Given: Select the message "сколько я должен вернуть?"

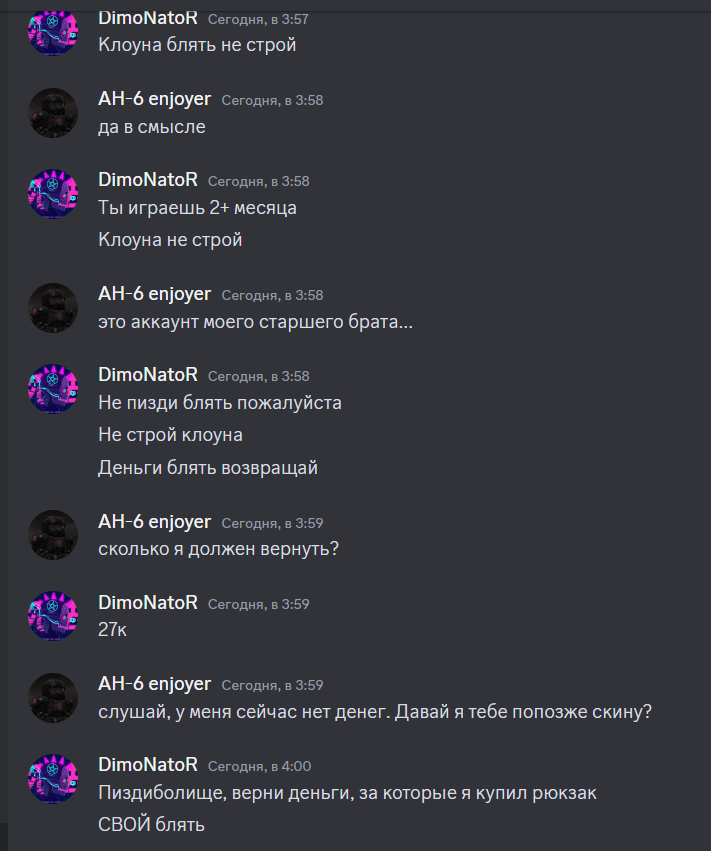Looking at the screenshot, I should [x=218, y=549].
